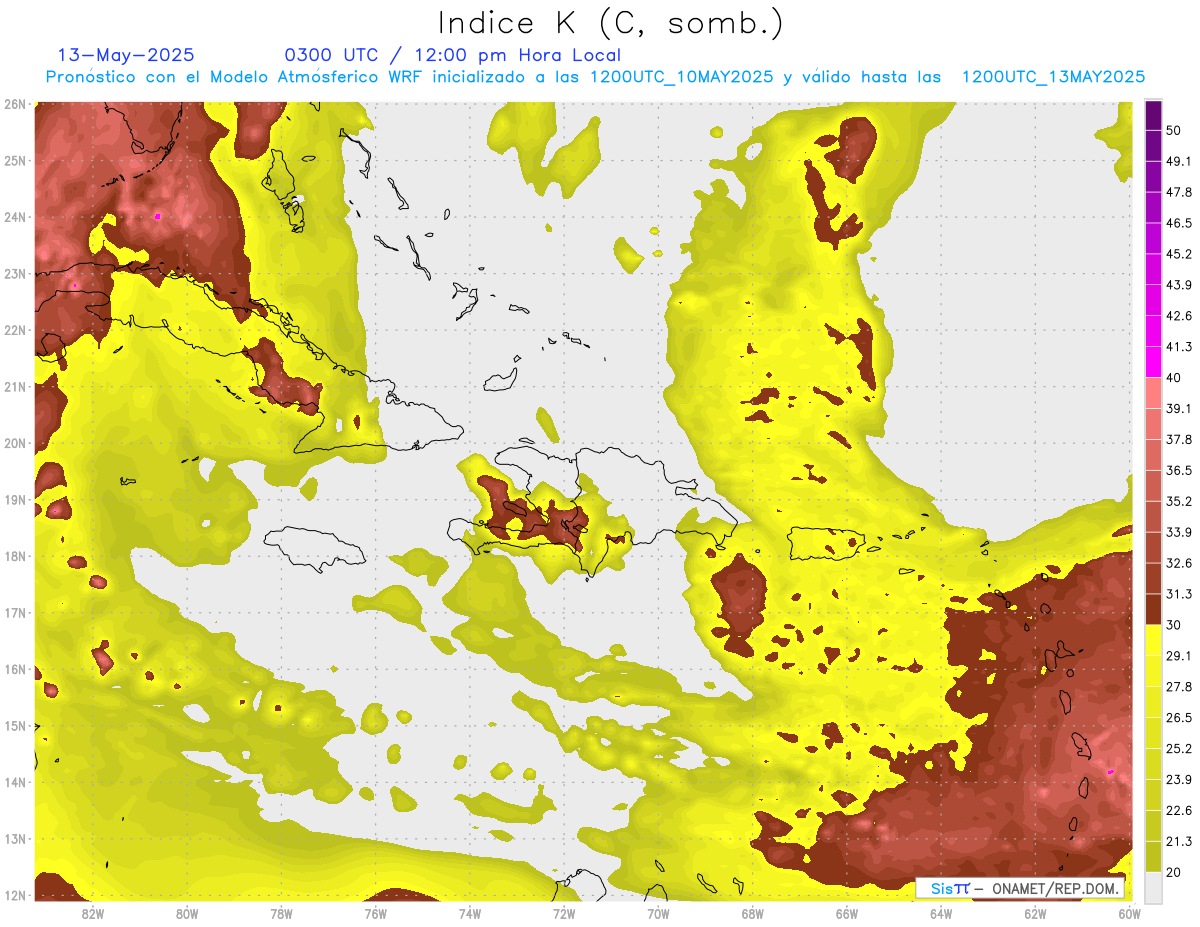Screen dimensions: 1200x927
Task: Click the '42.6' color scale label
Action: (1179, 316)
